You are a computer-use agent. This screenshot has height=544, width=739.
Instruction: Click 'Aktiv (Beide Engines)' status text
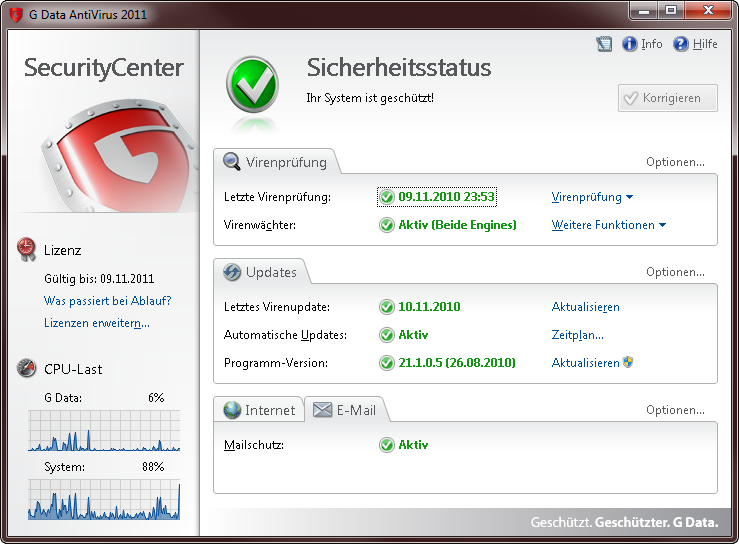(457, 225)
